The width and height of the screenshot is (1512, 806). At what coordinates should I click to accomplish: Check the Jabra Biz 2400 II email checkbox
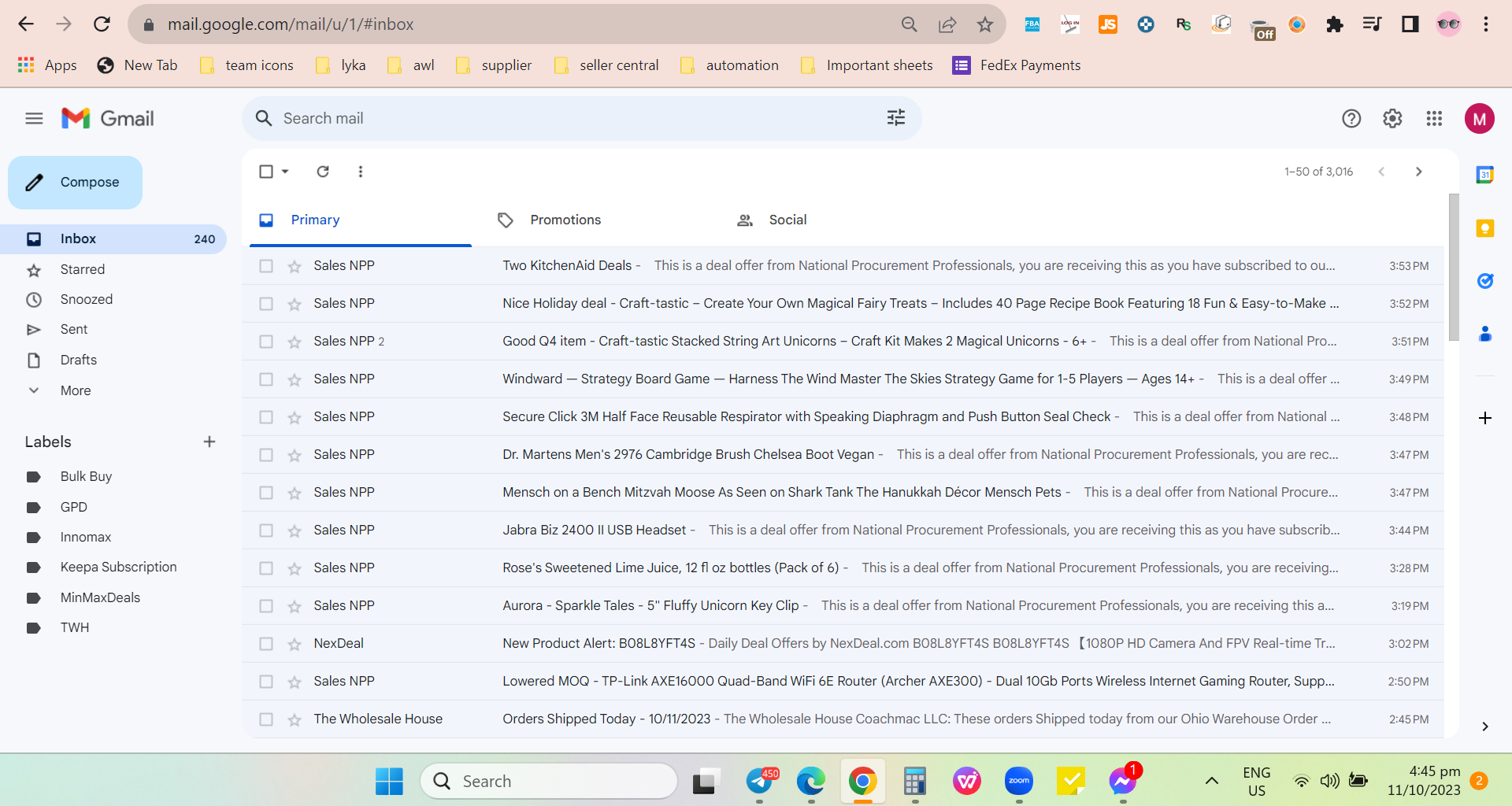click(266, 531)
